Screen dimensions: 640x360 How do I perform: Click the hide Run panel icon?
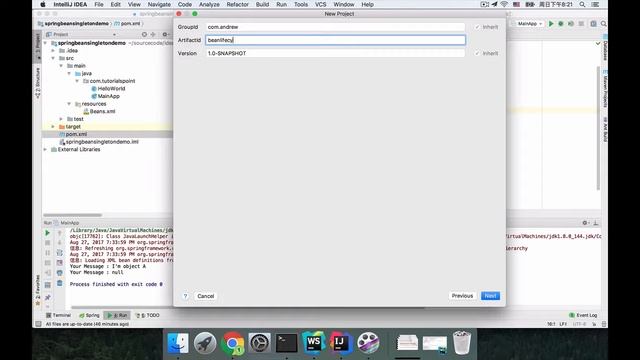[x=596, y=223]
